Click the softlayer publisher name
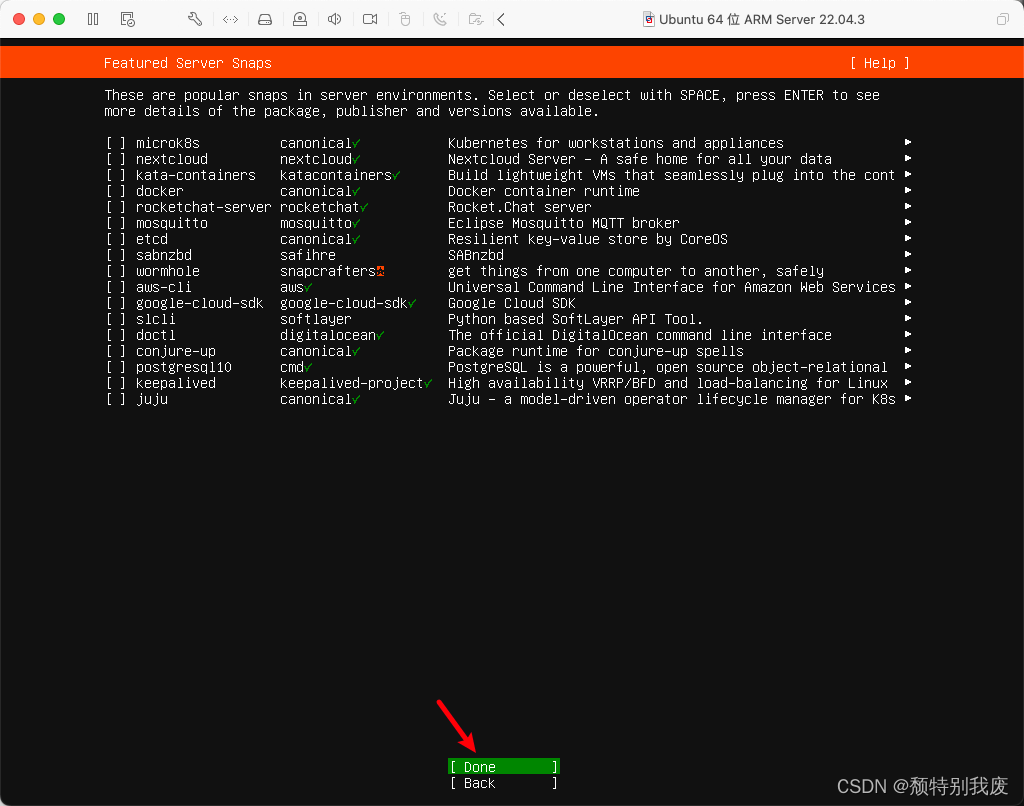 tap(315, 319)
